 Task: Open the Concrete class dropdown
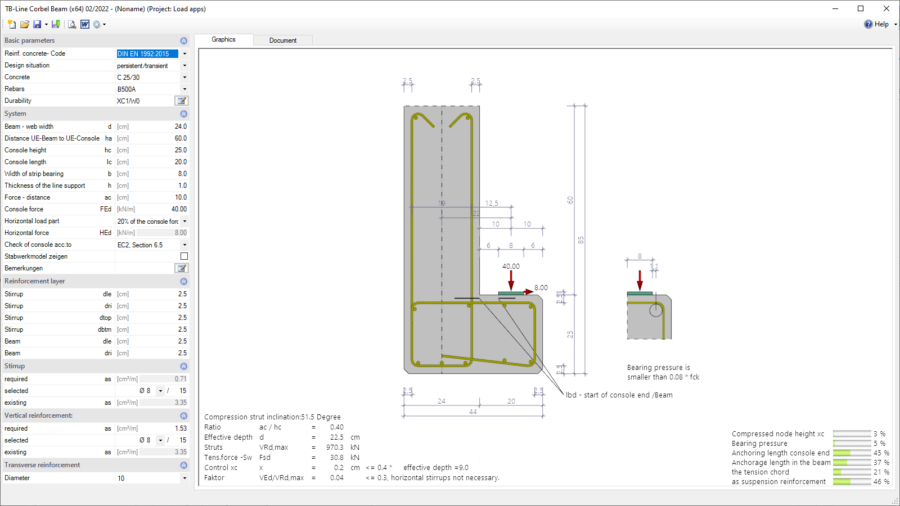184,77
